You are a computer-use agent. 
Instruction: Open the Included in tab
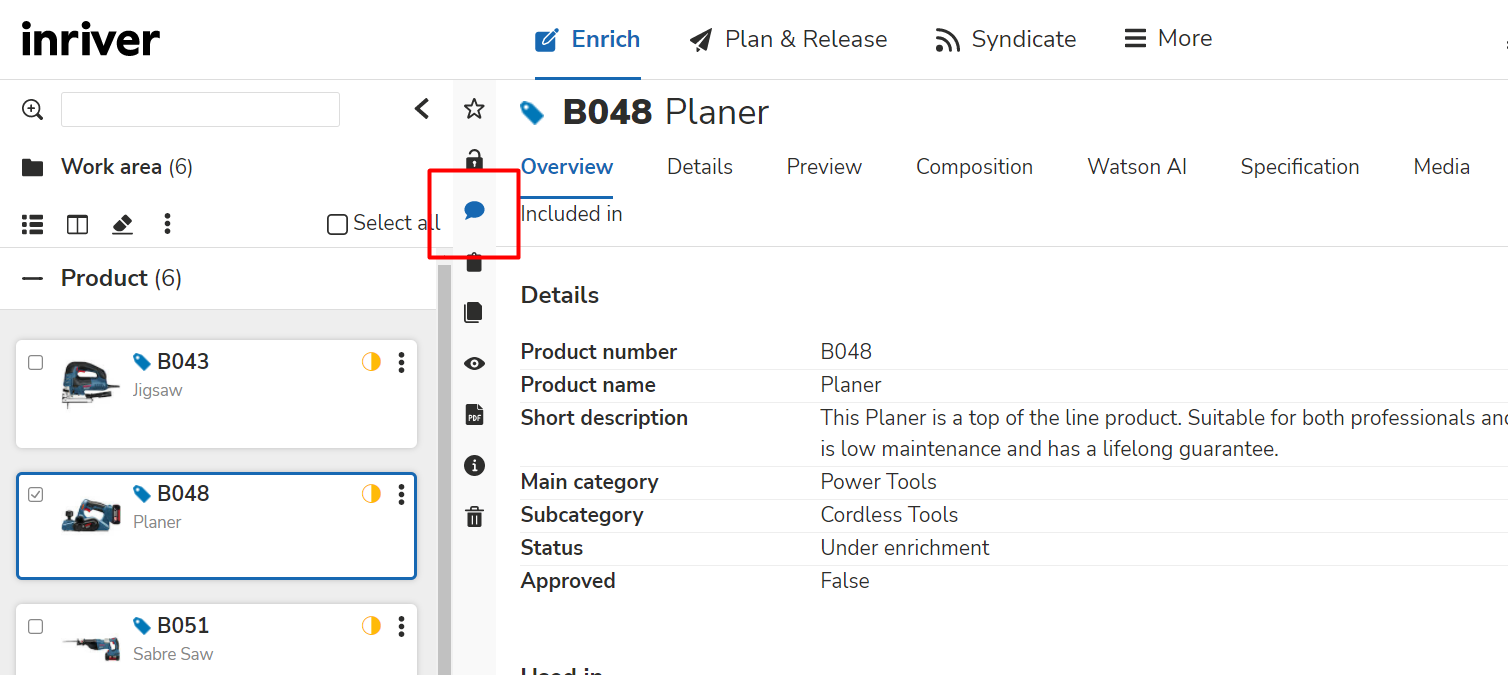572,214
